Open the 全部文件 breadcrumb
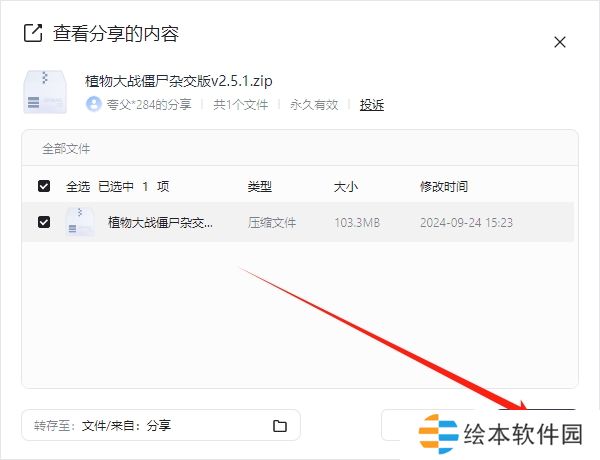 point(66,148)
